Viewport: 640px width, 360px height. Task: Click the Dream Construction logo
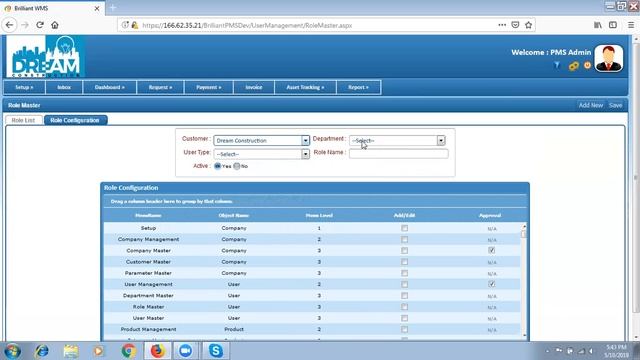pyautogui.click(x=46, y=56)
